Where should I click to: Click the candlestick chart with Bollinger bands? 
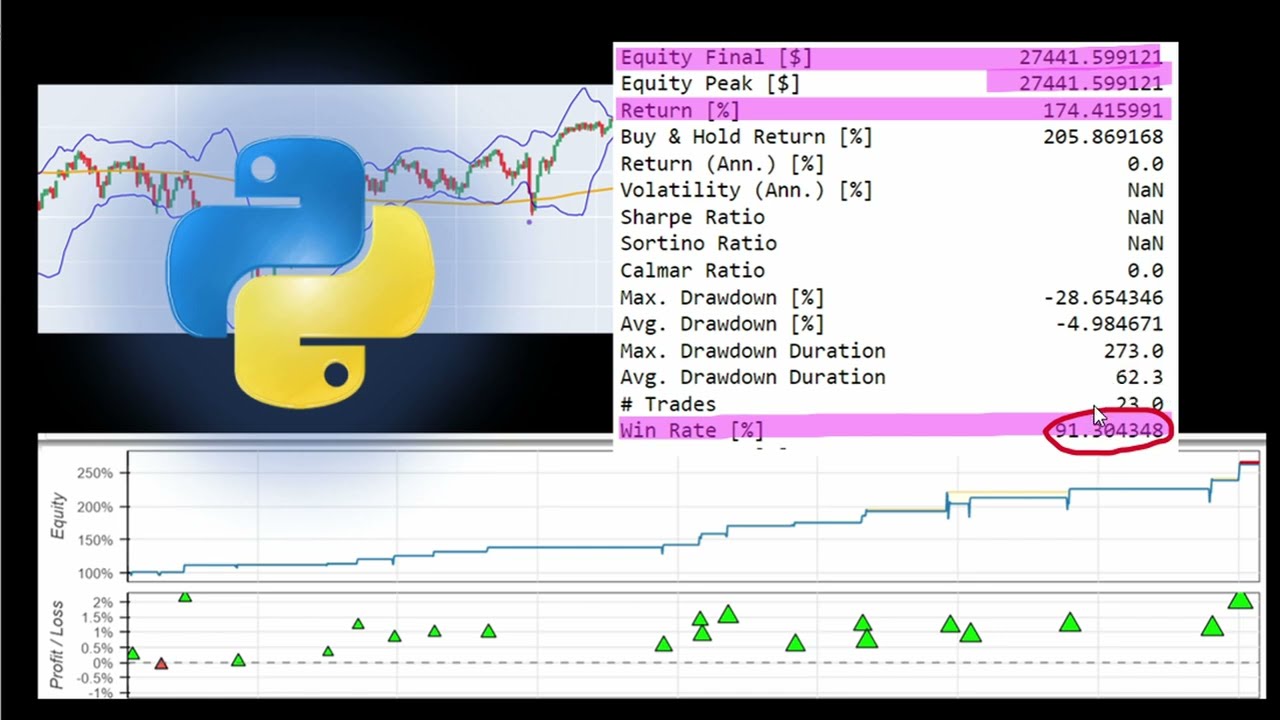pos(325,208)
